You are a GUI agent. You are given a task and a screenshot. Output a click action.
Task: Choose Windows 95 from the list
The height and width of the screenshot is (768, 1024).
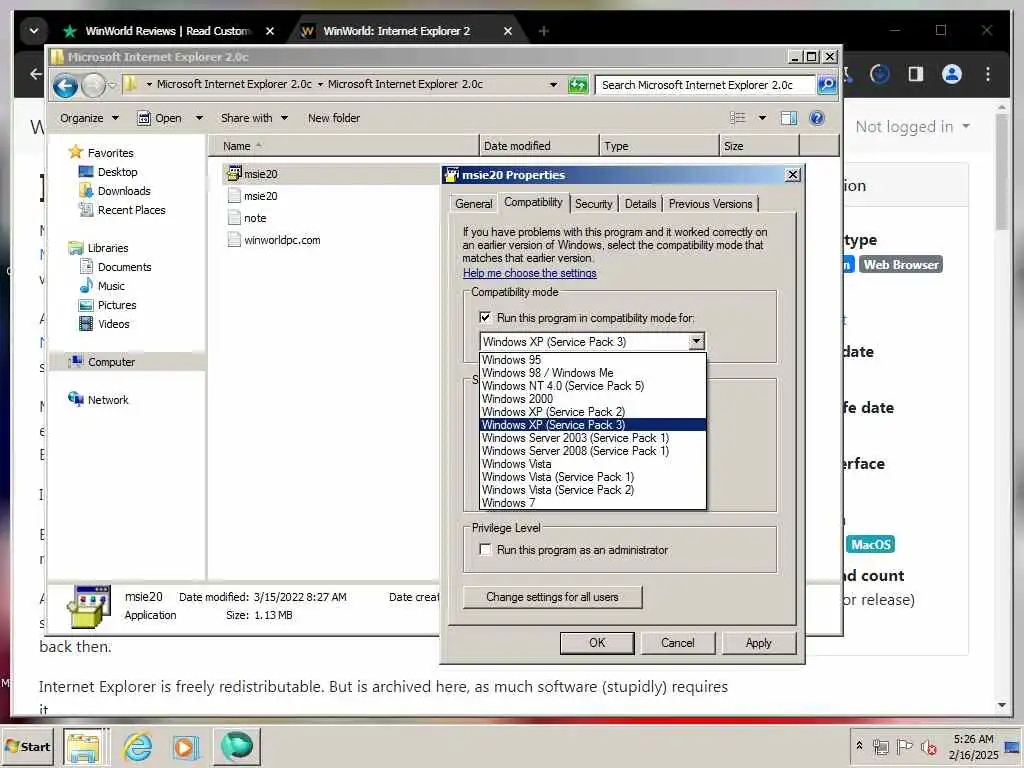[x=593, y=360]
